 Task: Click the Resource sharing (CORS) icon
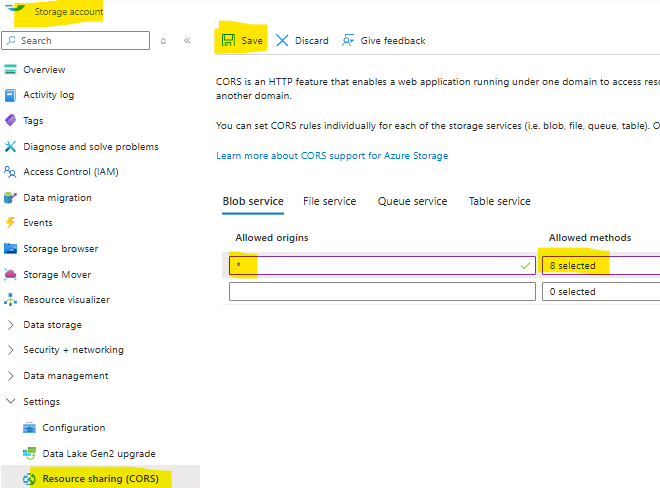pos(29,479)
